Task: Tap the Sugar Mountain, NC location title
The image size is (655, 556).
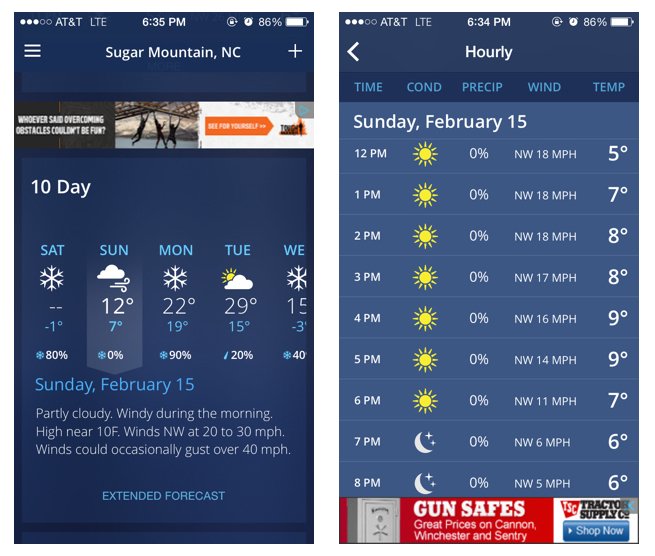Action: [164, 52]
